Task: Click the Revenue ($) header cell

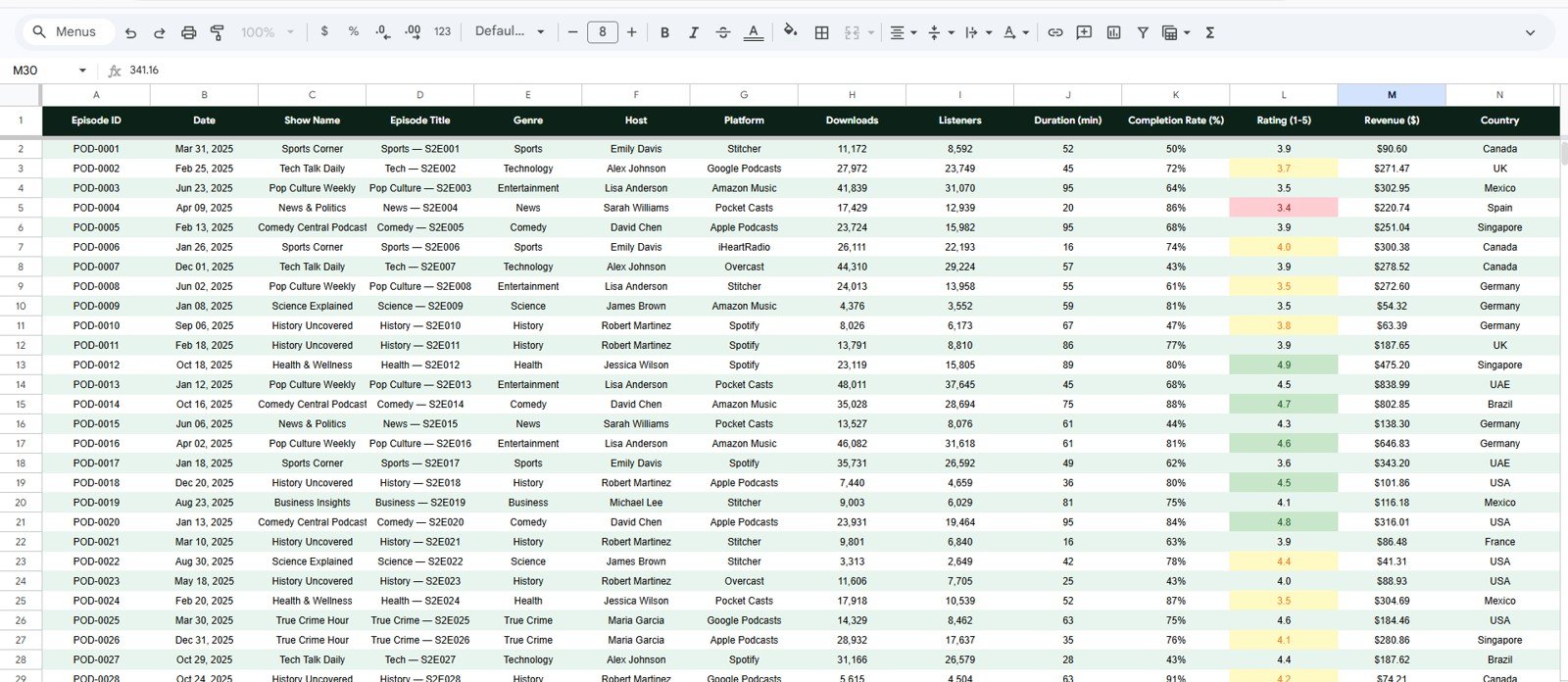Action: tap(1392, 121)
